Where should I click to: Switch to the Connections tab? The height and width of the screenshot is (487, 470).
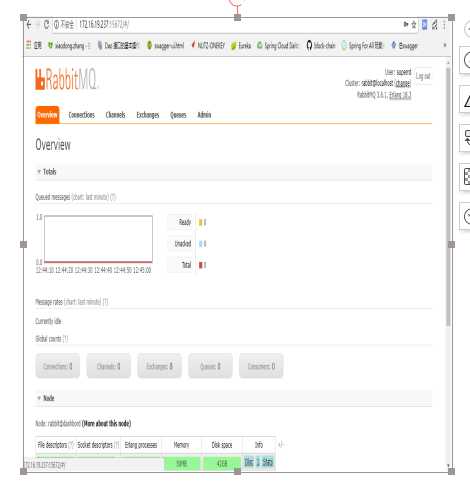click(x=82, y=115)
